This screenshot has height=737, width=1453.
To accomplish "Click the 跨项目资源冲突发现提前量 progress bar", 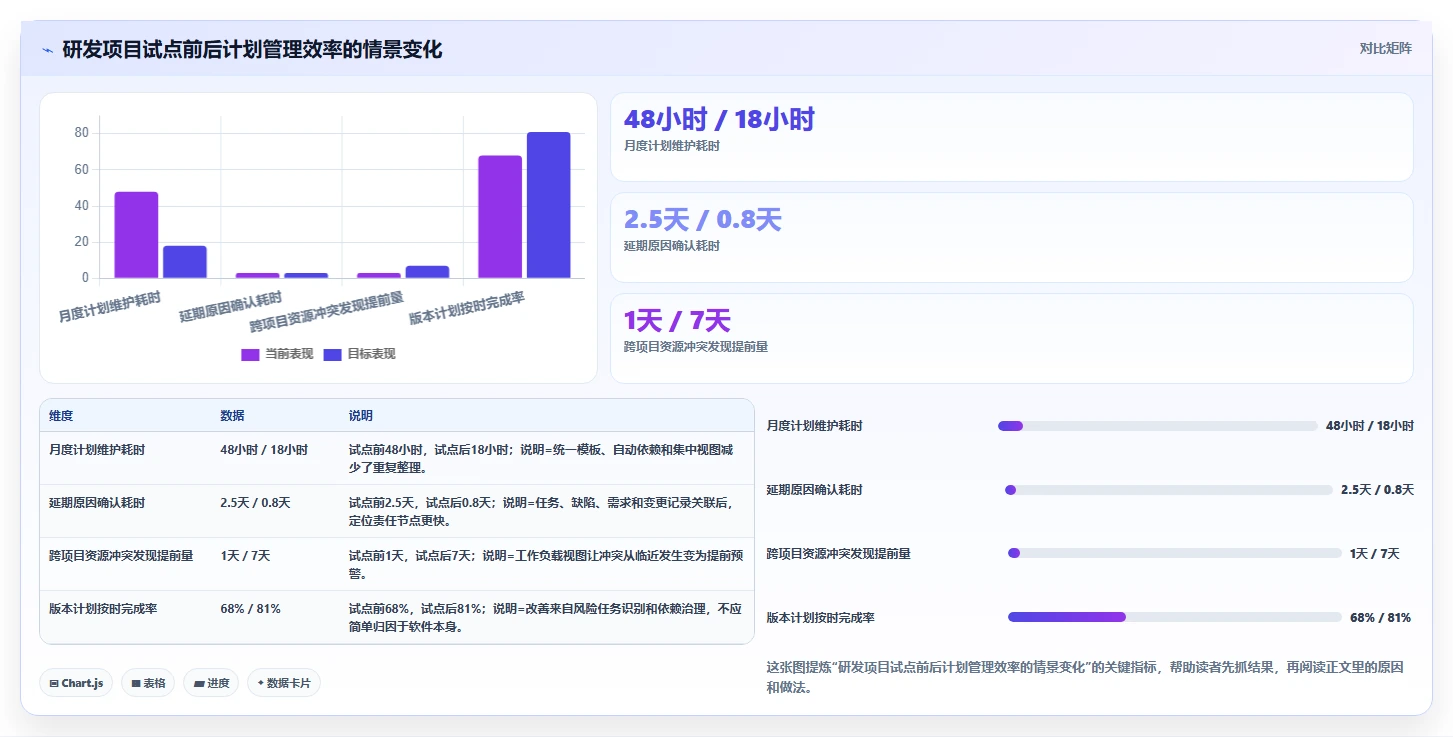I will [1174, 553].
